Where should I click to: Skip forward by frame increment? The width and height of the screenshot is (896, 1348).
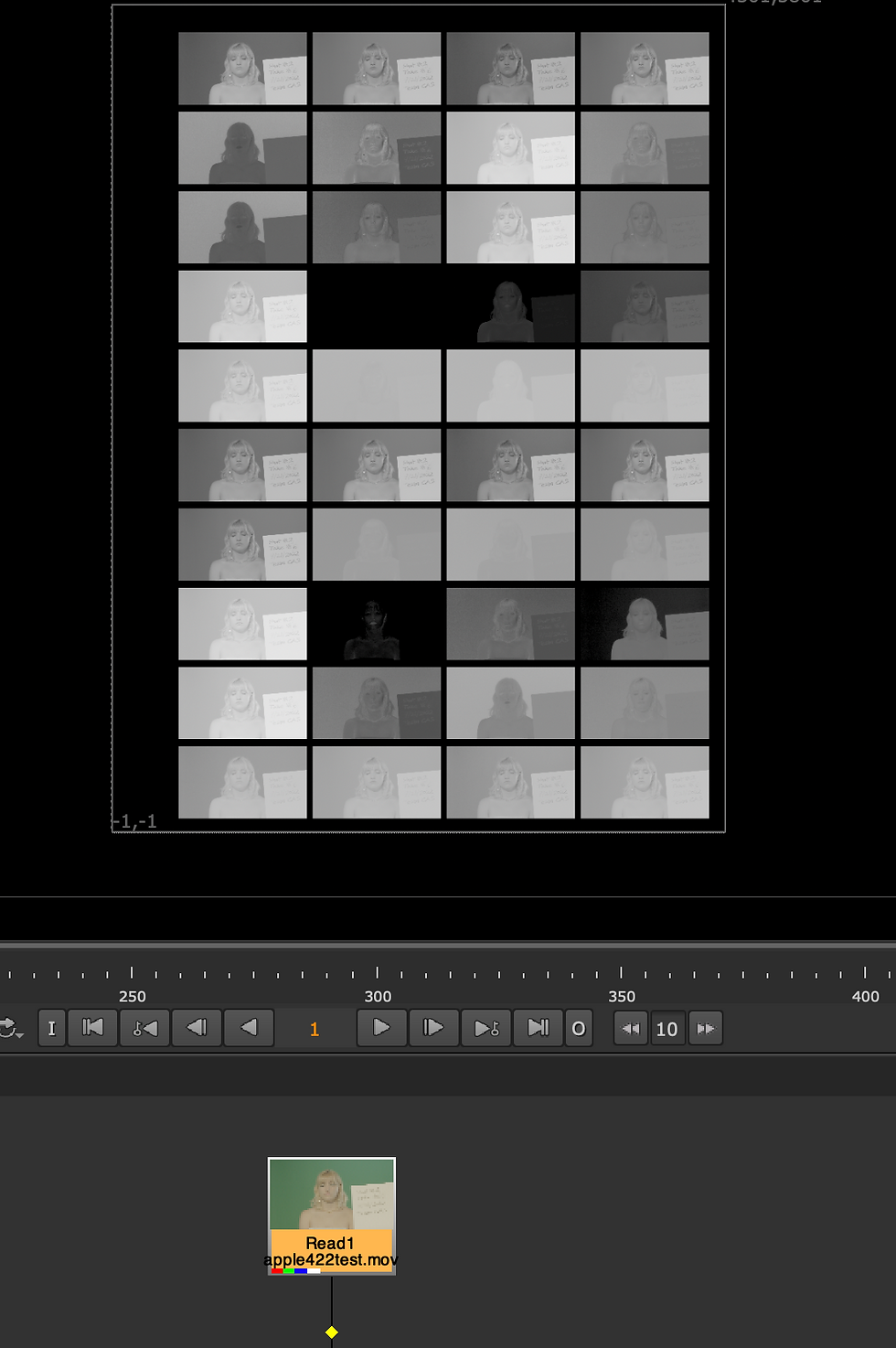pos(705,1029)
